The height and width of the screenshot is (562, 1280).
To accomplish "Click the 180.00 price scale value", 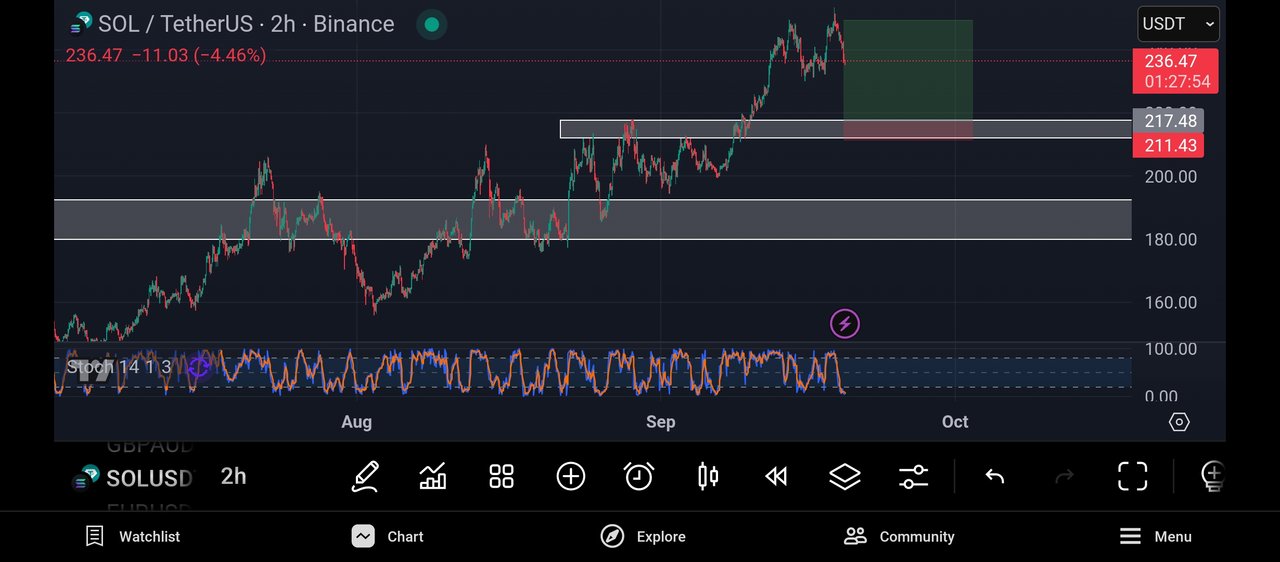I will coord(1171,240).
